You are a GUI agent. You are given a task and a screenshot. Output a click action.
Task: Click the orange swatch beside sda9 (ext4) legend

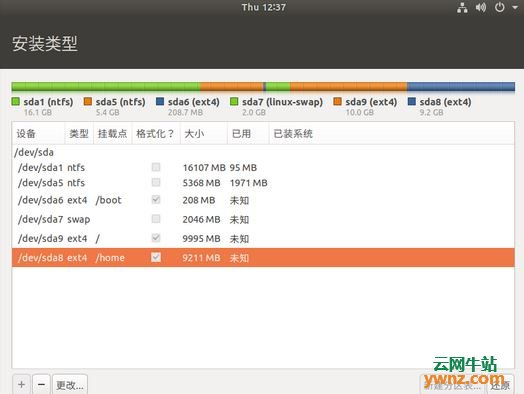click(x=337, y=101)
